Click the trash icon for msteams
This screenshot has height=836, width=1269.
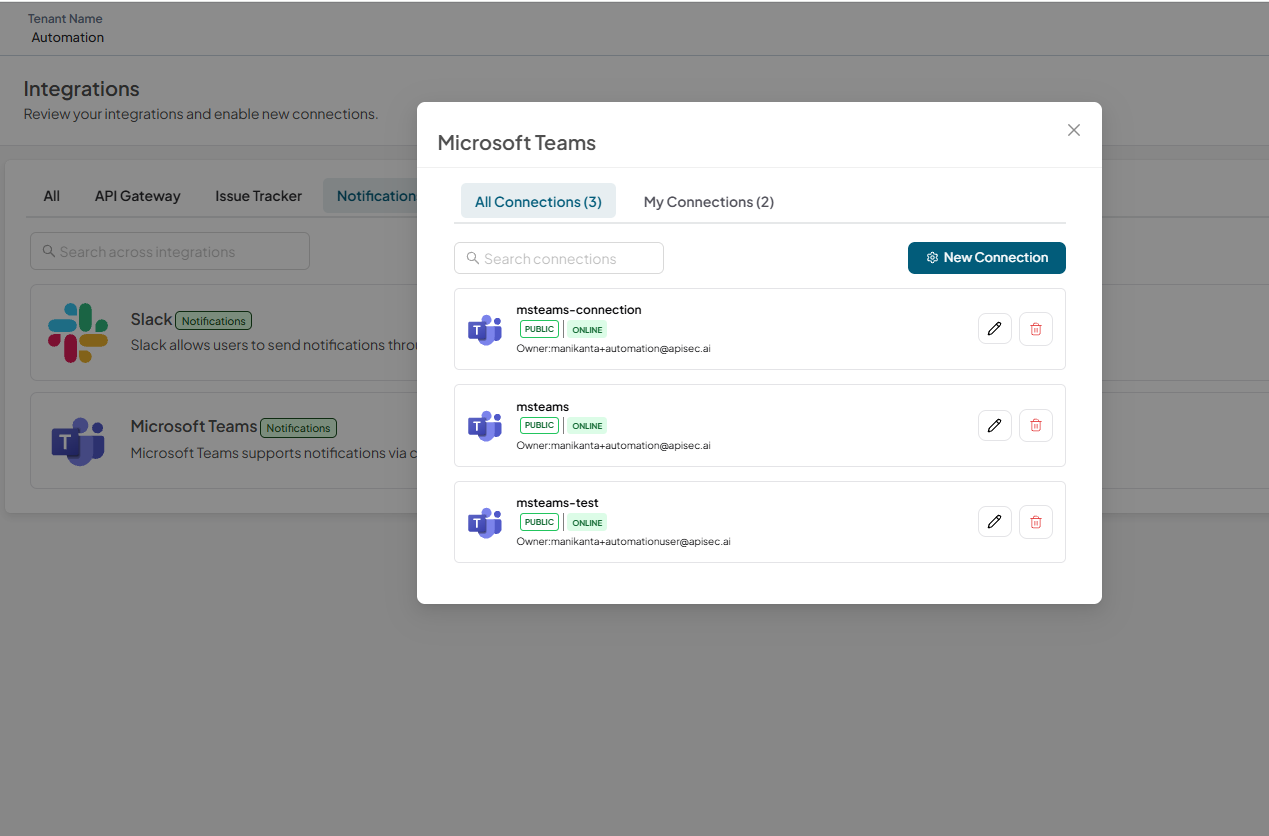pos(1035,425)
